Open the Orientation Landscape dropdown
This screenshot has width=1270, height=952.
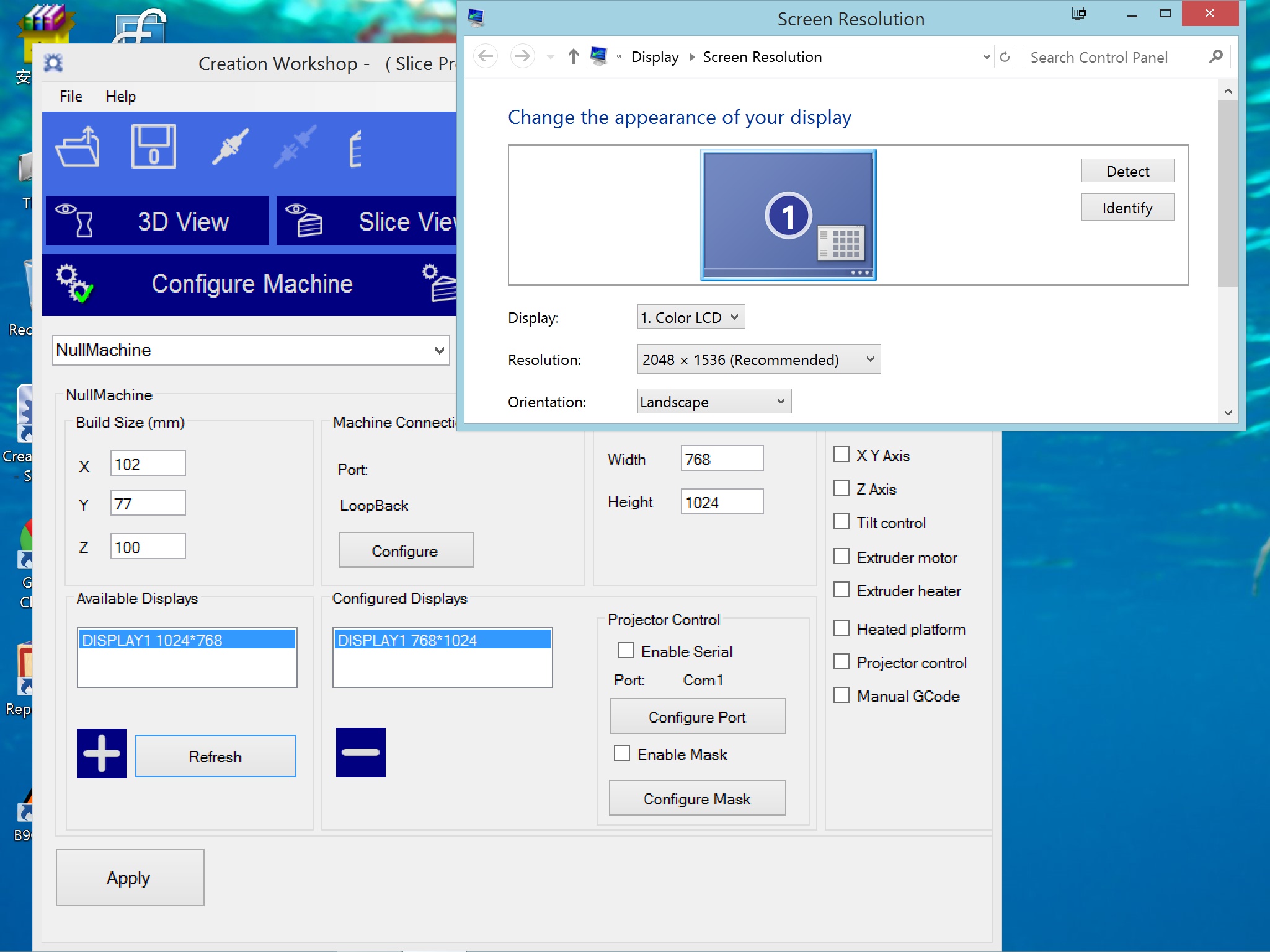click(714, 402)
